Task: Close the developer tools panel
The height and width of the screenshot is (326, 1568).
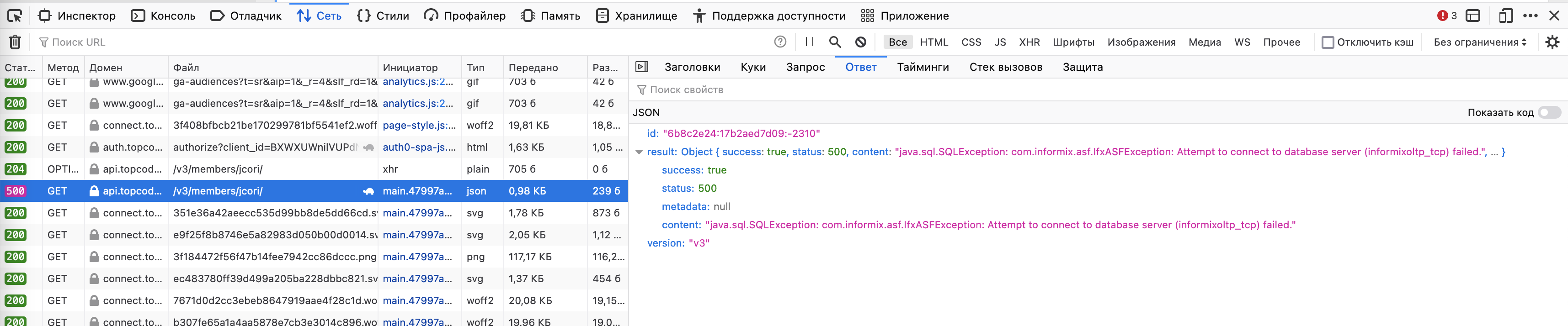Action: [1554, 16]
